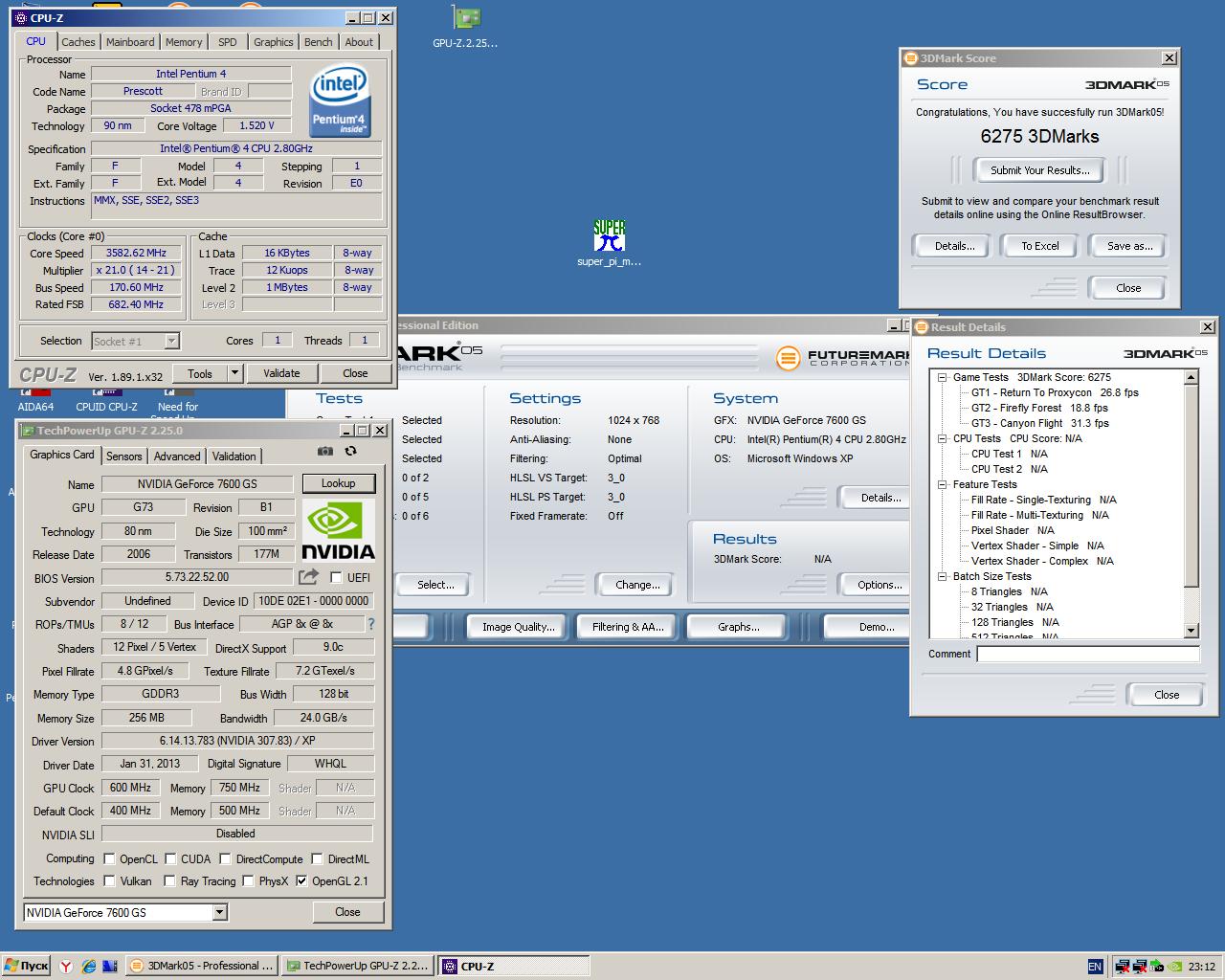Click in the Comment input field
The height and width of the screenshot is (980, 1225).
click(x=1088, y=655)
